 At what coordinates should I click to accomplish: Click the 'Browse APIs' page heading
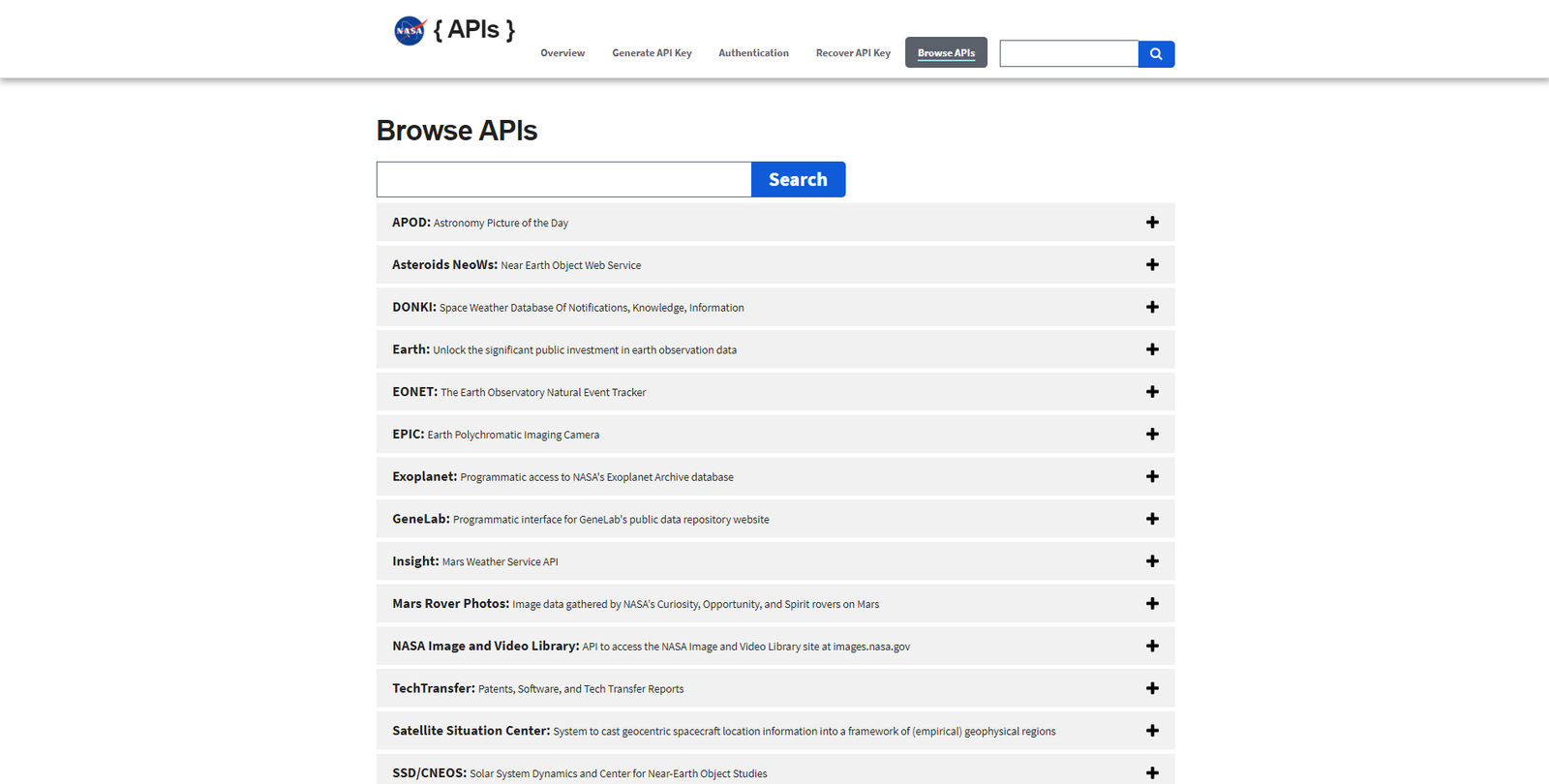tap(457, 131)
